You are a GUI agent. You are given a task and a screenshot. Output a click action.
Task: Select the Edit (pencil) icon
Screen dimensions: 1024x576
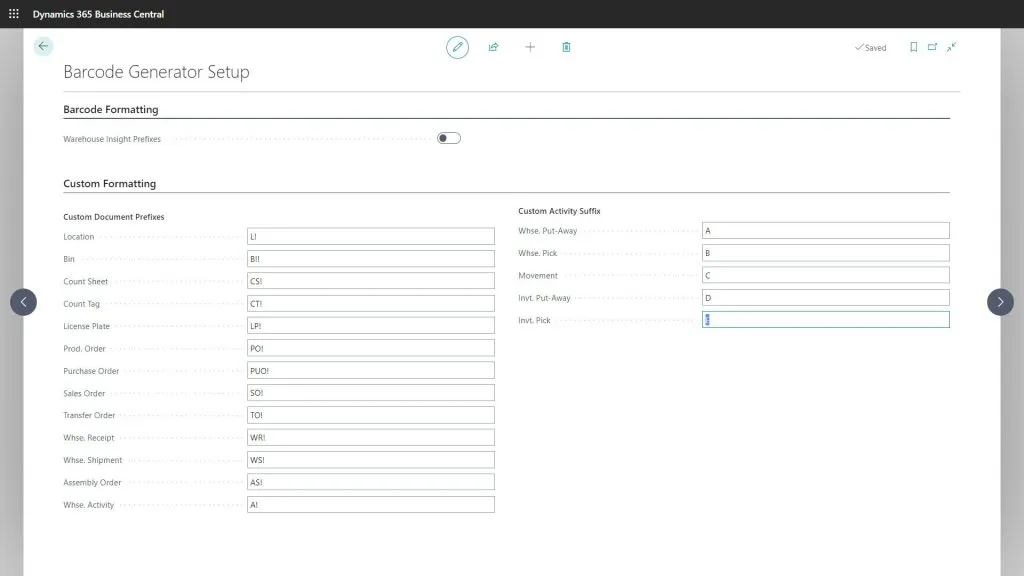(457, 47)
